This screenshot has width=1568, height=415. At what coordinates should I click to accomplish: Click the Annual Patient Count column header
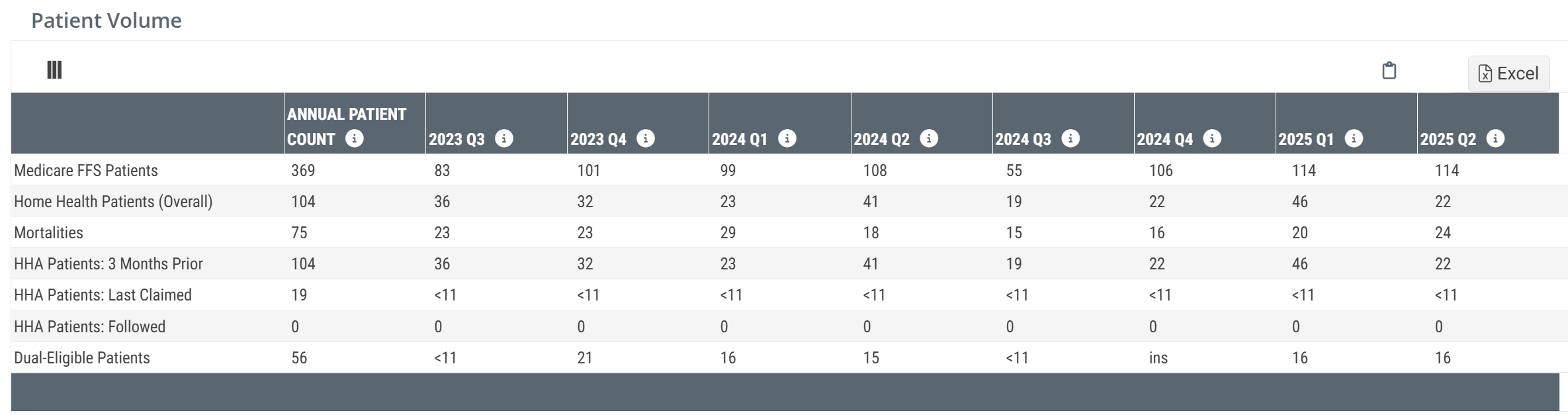click(346, 115)
